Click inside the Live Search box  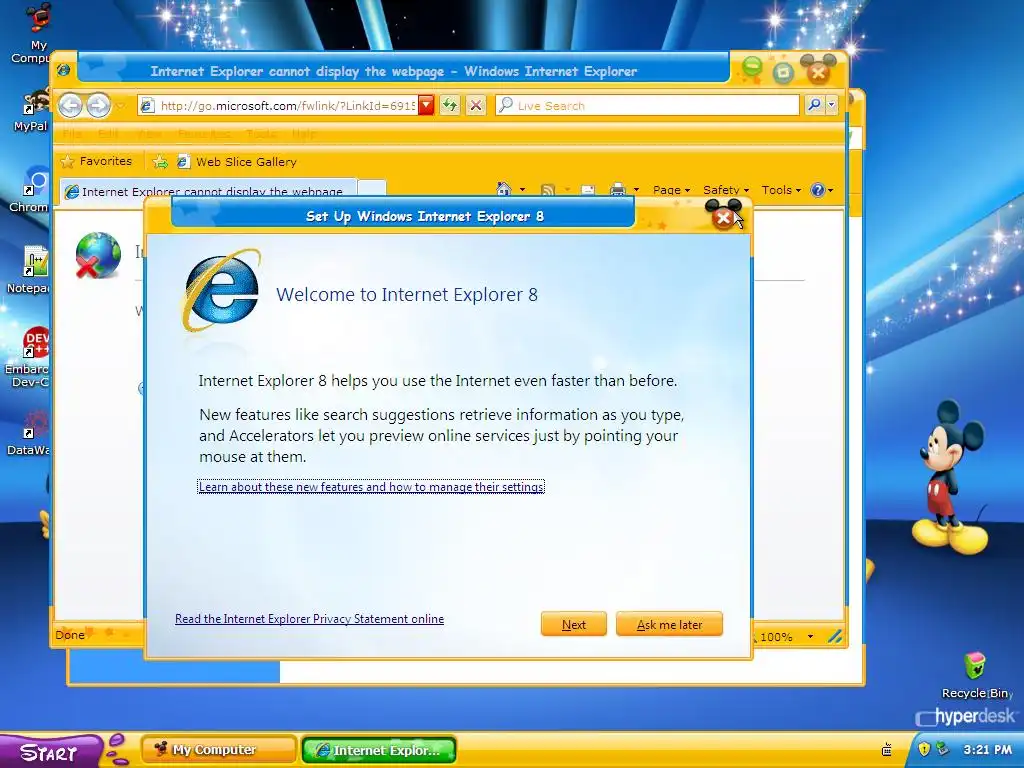coord(647,105)
